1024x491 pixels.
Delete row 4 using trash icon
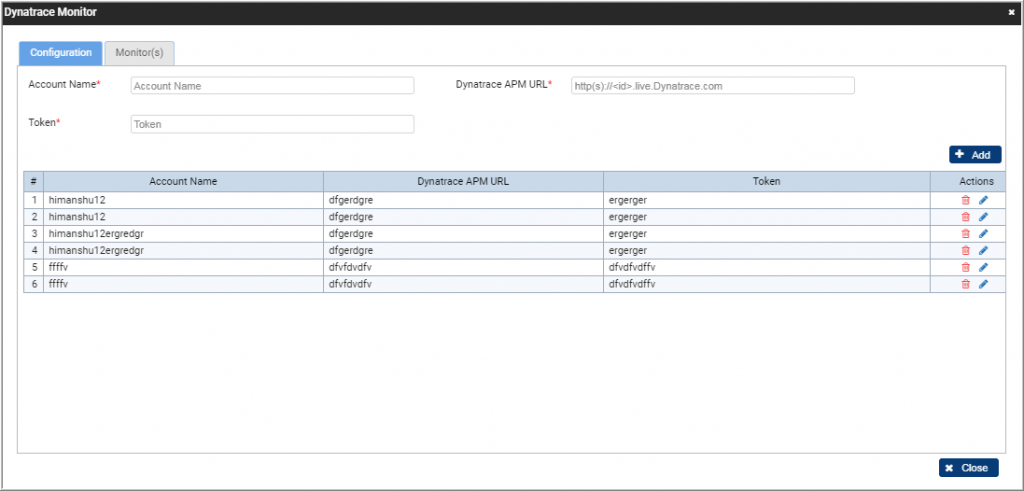(x=965, y=251)
